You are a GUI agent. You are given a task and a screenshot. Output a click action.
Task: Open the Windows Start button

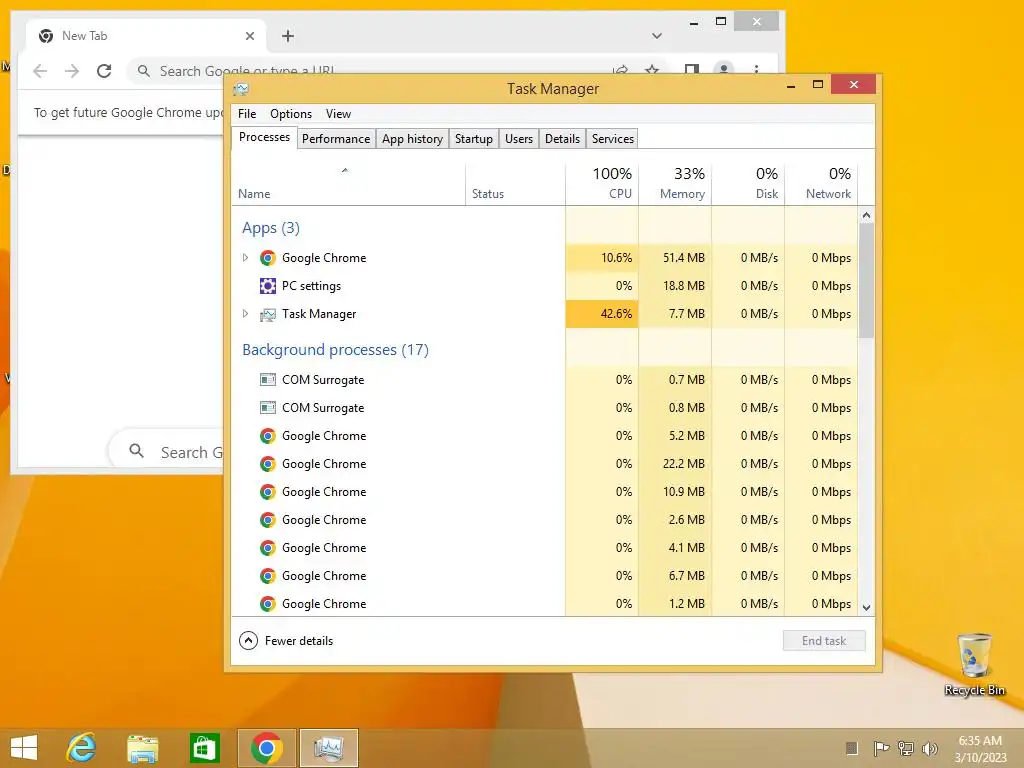pos(24,748)
